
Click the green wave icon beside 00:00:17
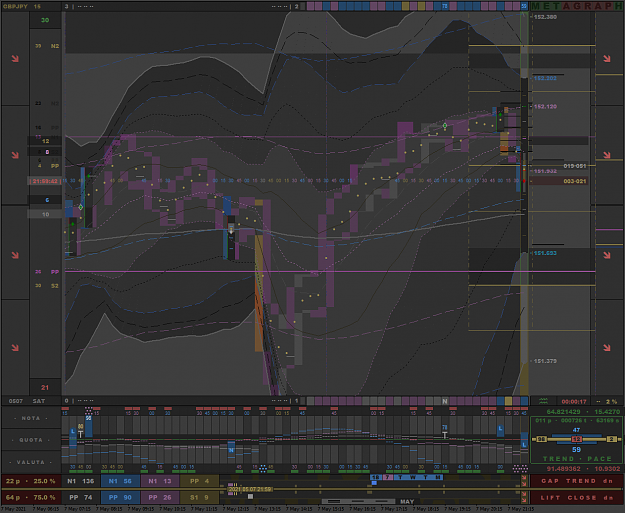click(x=543, y=401)
